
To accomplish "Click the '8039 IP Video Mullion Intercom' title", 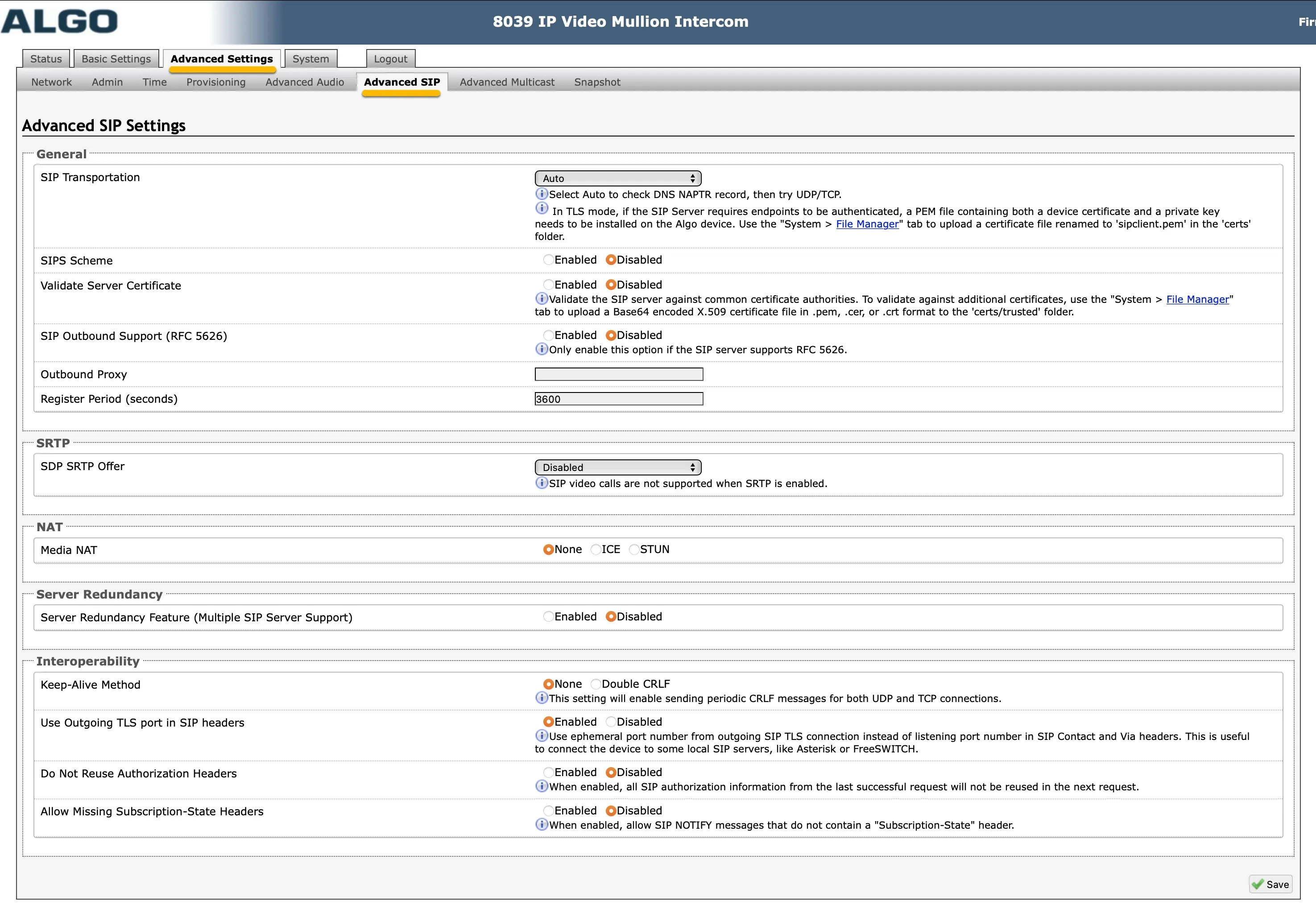I will [x=621, y=22].
